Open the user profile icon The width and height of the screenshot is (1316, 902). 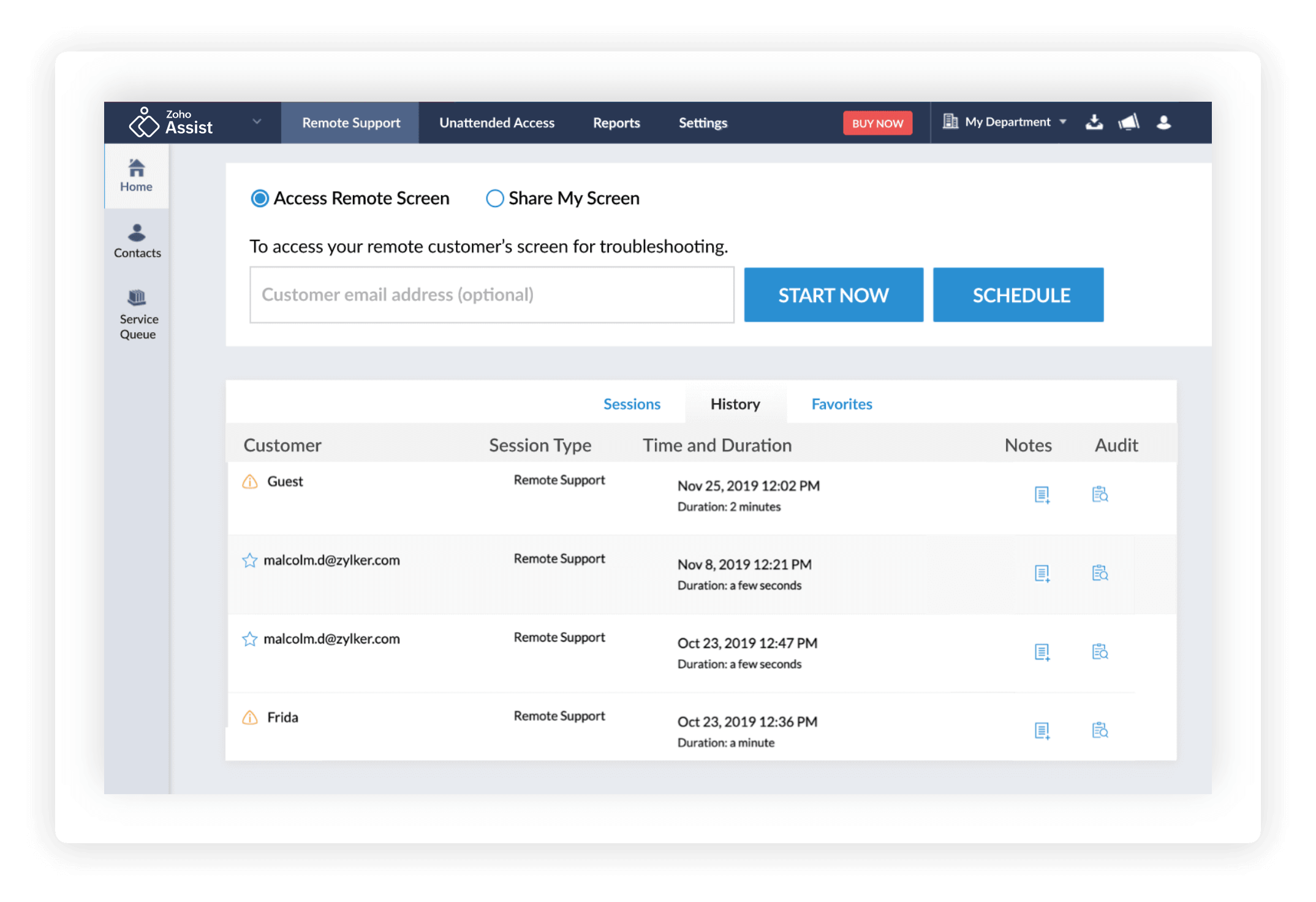pos(1163,123)
